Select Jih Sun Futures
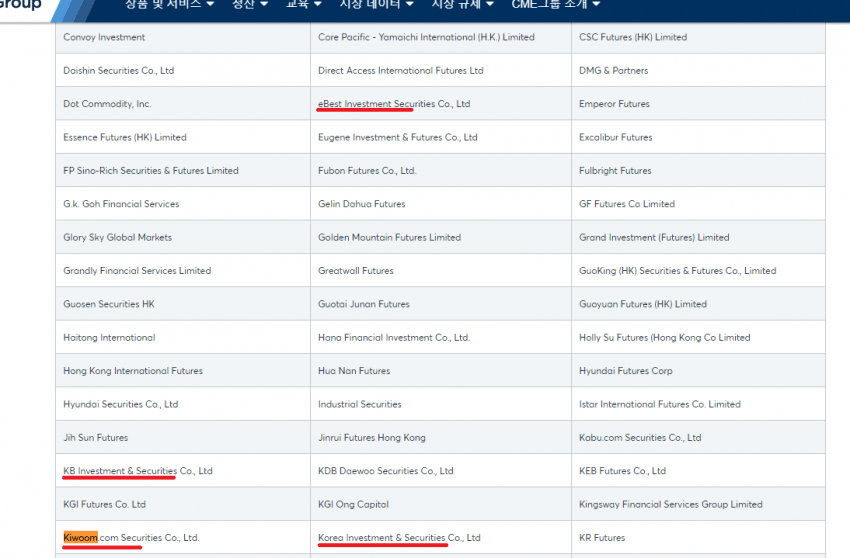 [x=95, y=437]
